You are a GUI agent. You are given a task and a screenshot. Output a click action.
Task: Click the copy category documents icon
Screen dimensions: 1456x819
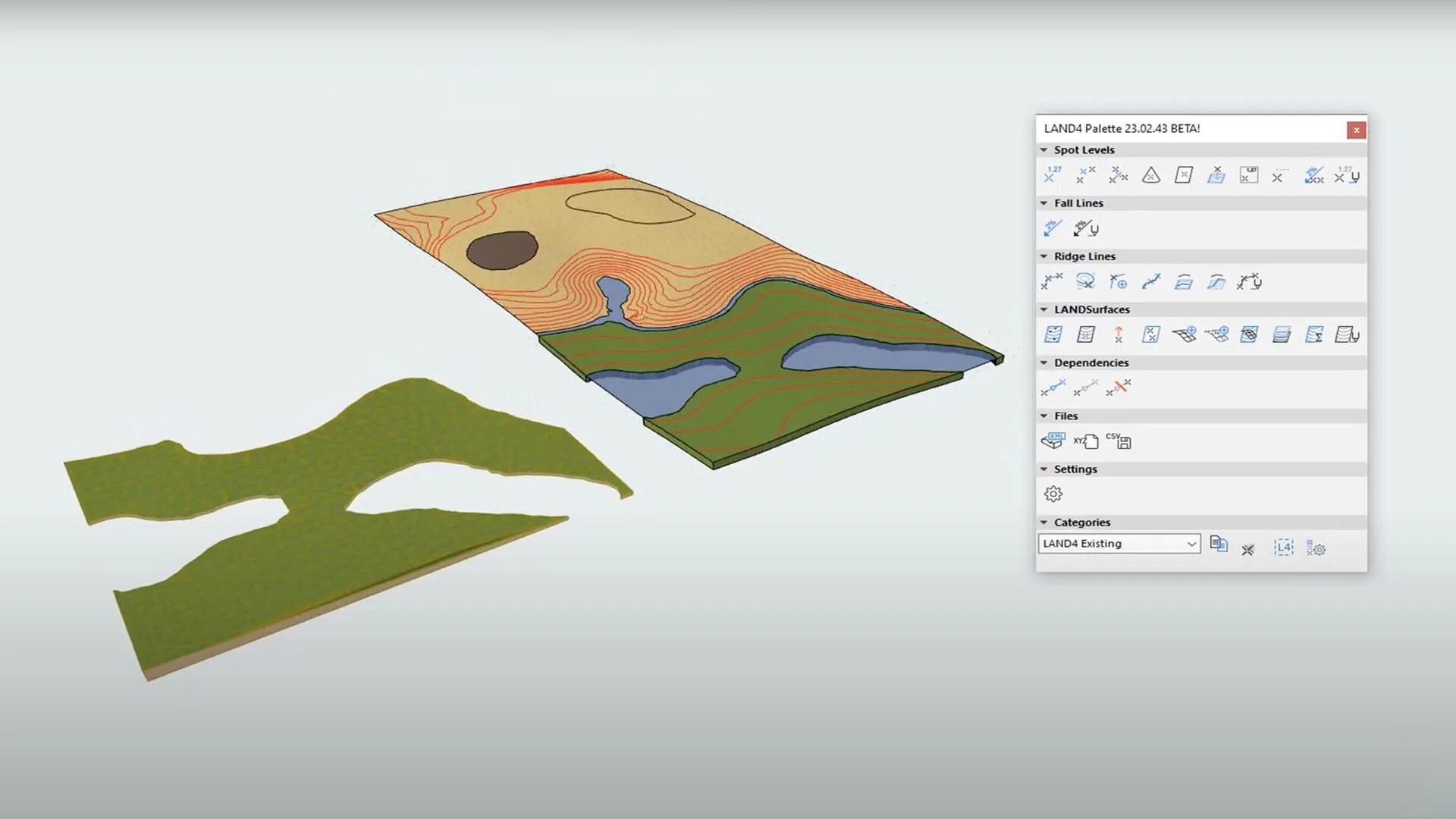(1219, 544)
